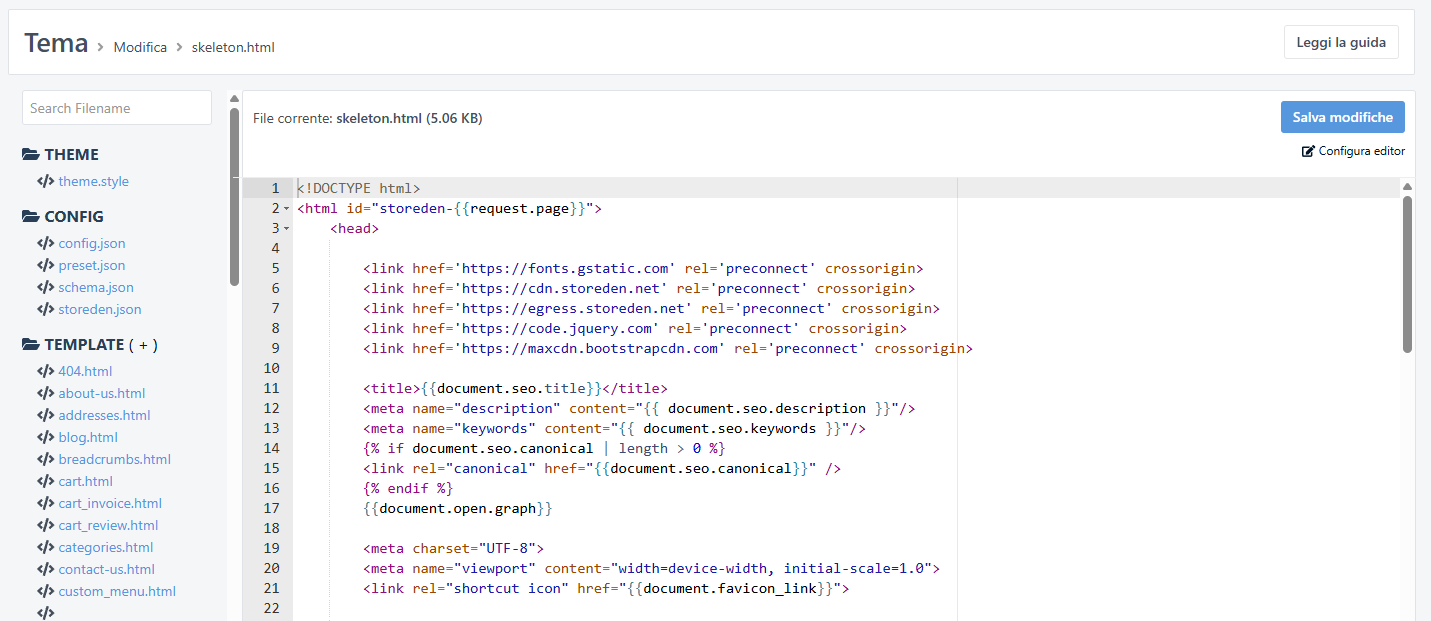Click the edit icon beside Configura editor

pos(1308,152)
